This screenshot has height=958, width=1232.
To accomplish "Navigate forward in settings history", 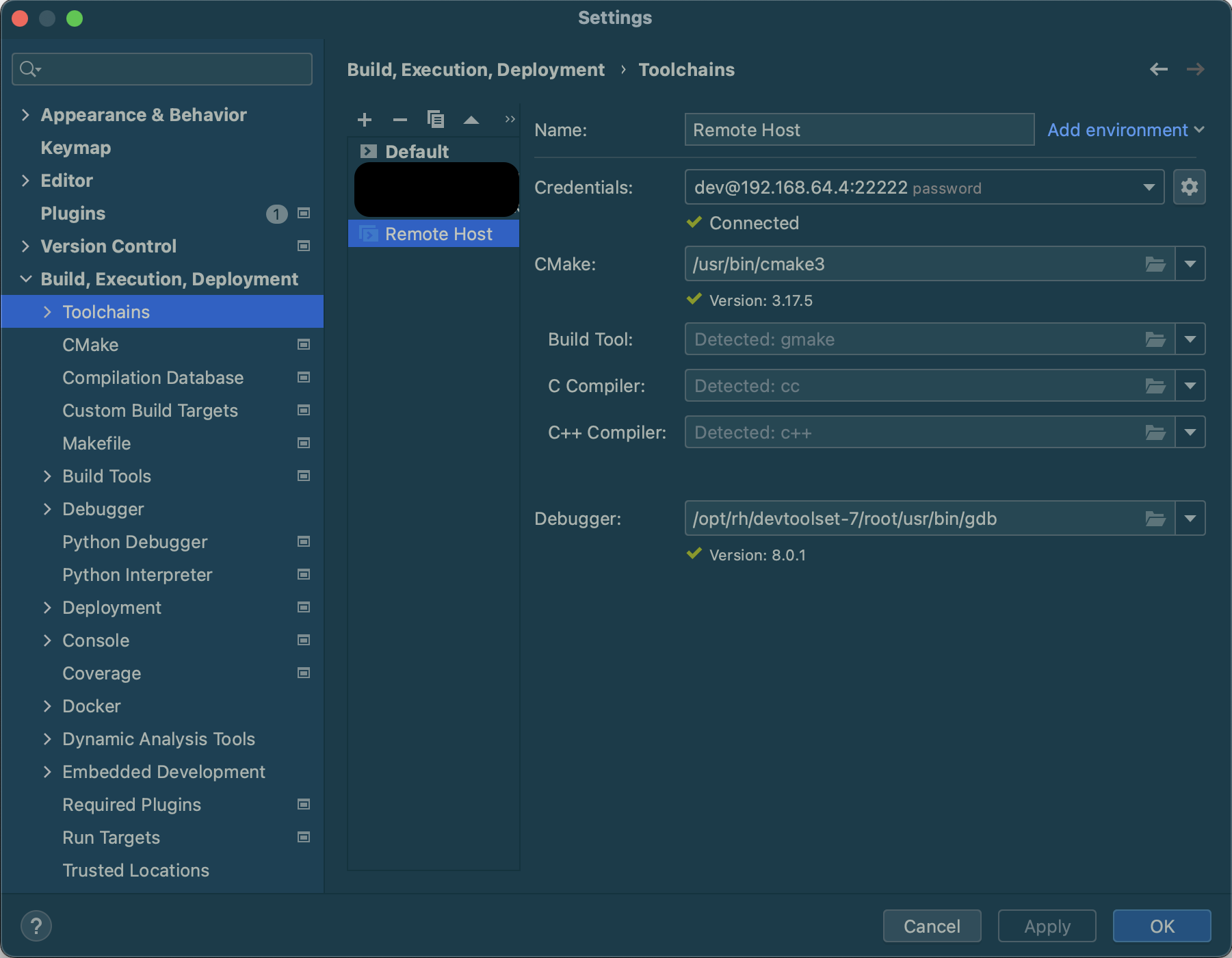I will (x=1196, y=69).
